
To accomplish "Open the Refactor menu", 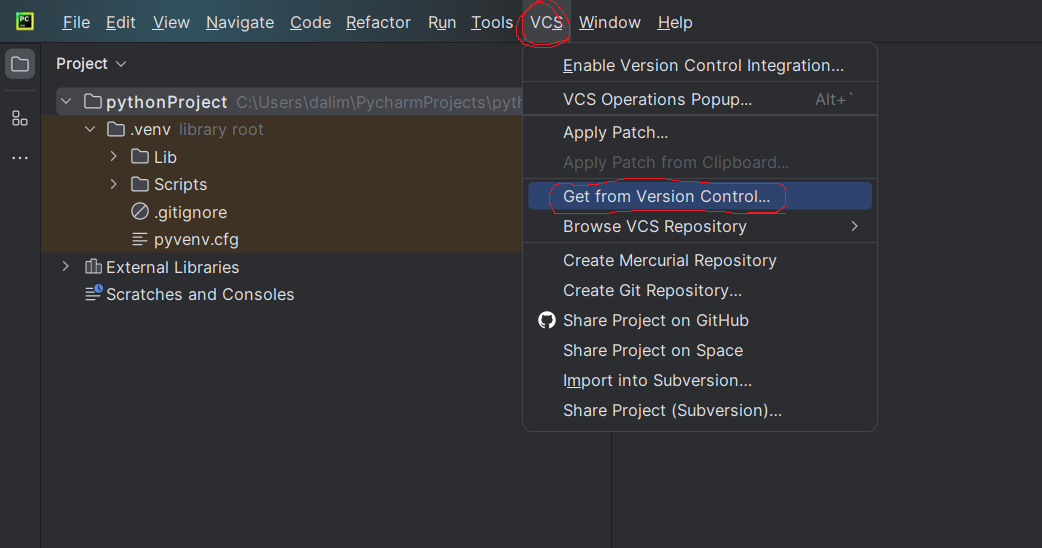I will [x=378, y=23].
